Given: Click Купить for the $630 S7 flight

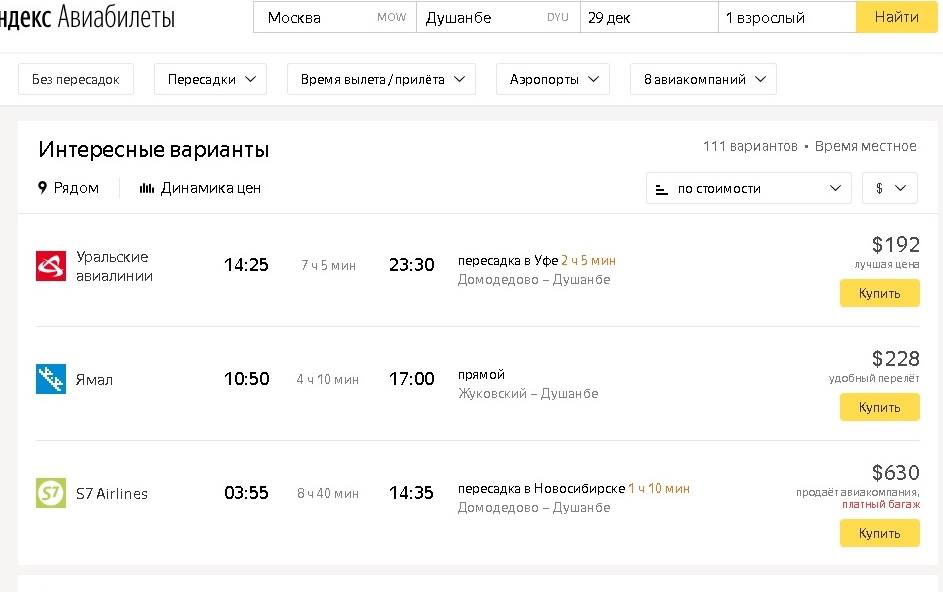Looking at the screenshot, I should click(879, 534).
